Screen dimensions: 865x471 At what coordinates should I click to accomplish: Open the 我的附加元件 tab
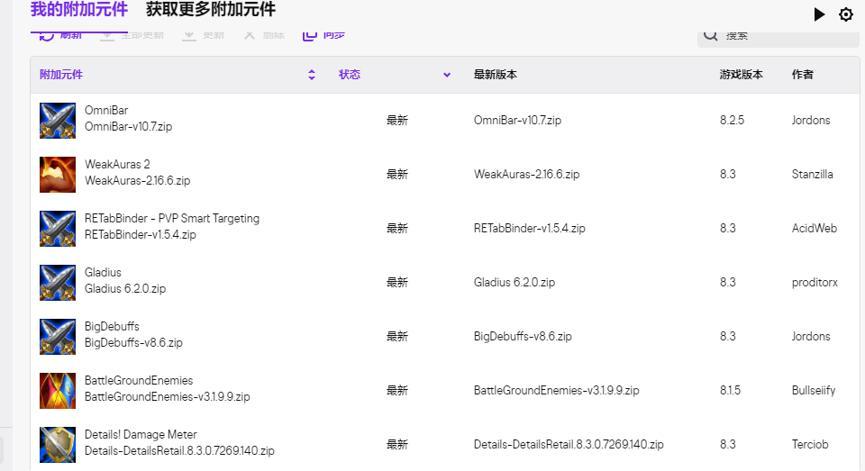pyautogui.click(x=79, y=9)
